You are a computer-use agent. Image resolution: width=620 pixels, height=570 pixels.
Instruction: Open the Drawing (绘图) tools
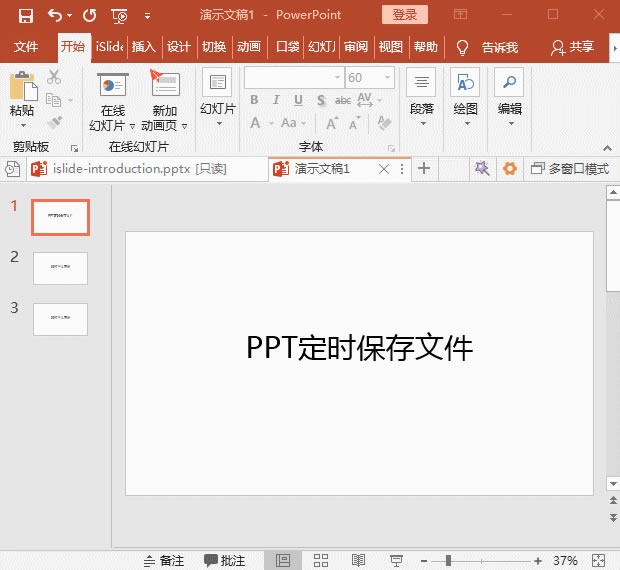click(465, 98)
